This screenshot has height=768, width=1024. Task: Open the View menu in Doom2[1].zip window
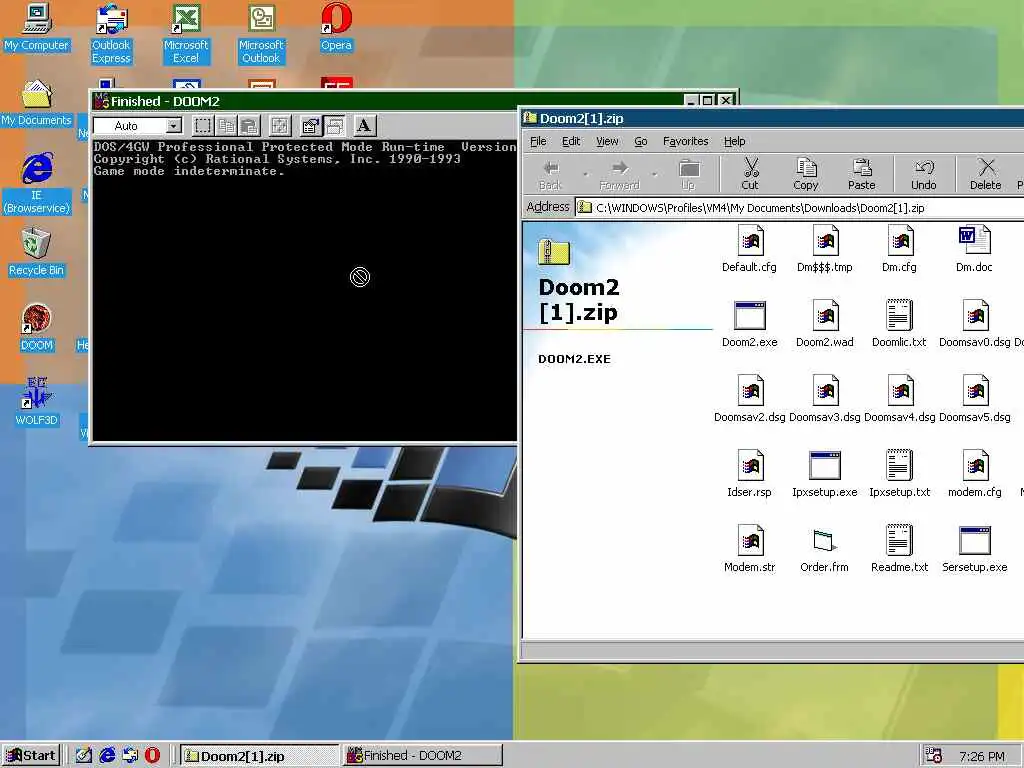coord(607,141)
